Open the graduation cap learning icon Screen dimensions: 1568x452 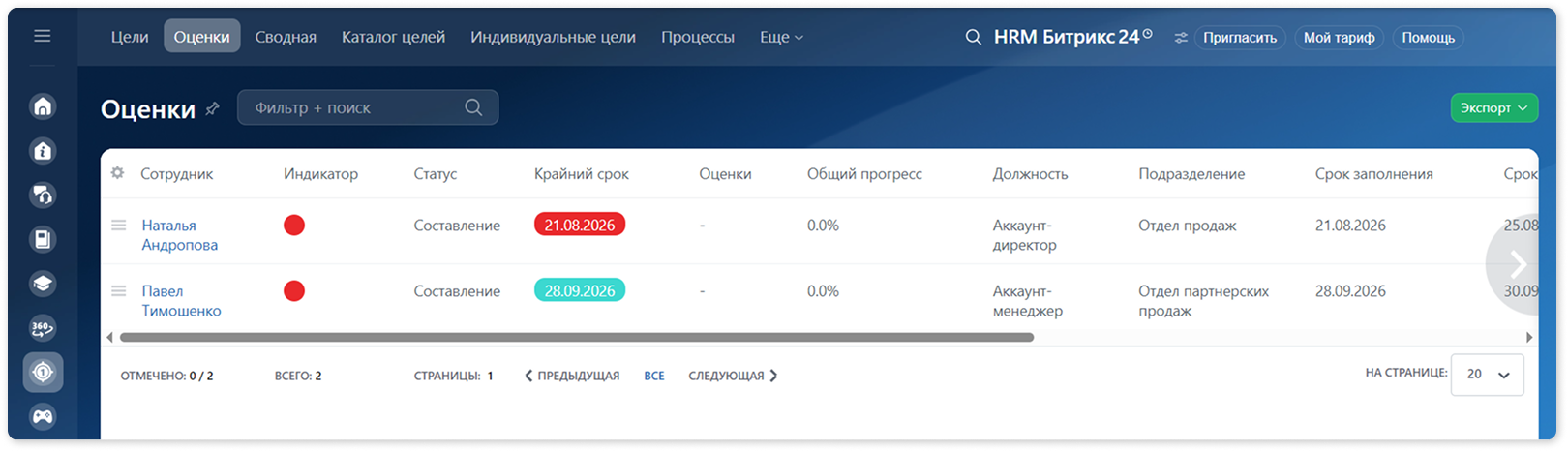[x=43, y=284]
